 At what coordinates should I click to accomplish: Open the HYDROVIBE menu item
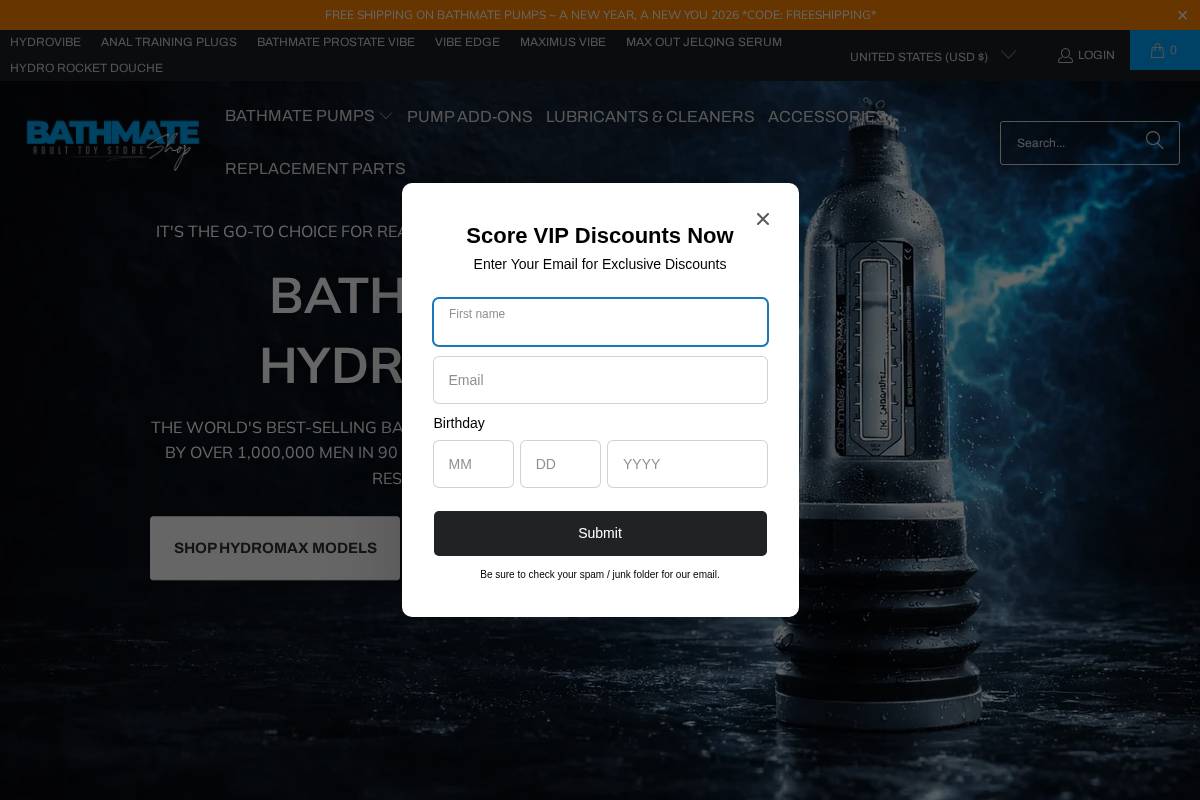45,42
